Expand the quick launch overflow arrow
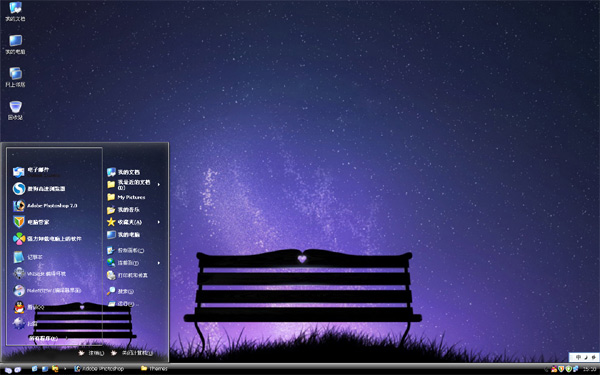The width and height of the screenshot is (600, 375). (x=65, y=369)
